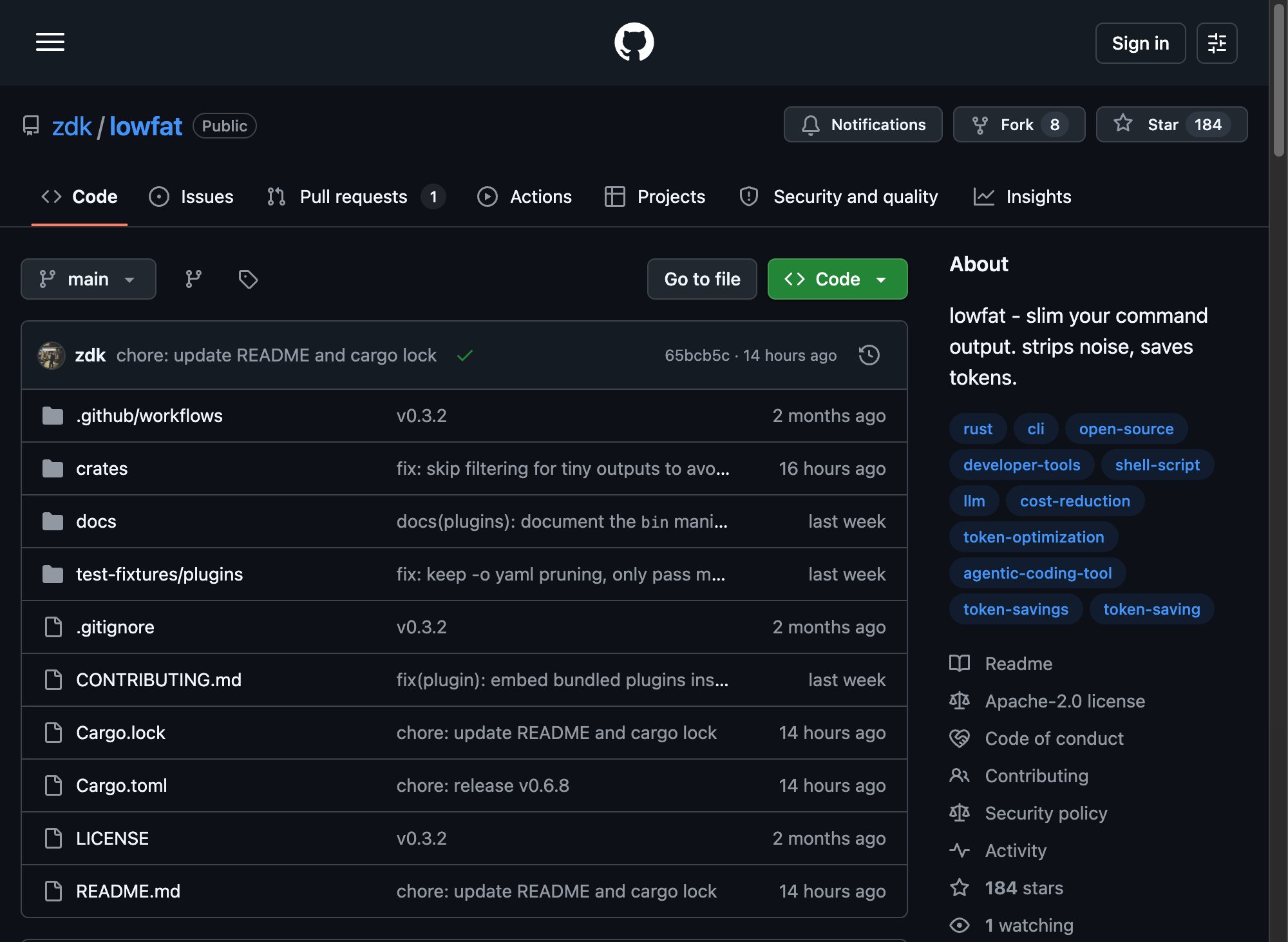Open the lowfat repository link

(146, 126)
